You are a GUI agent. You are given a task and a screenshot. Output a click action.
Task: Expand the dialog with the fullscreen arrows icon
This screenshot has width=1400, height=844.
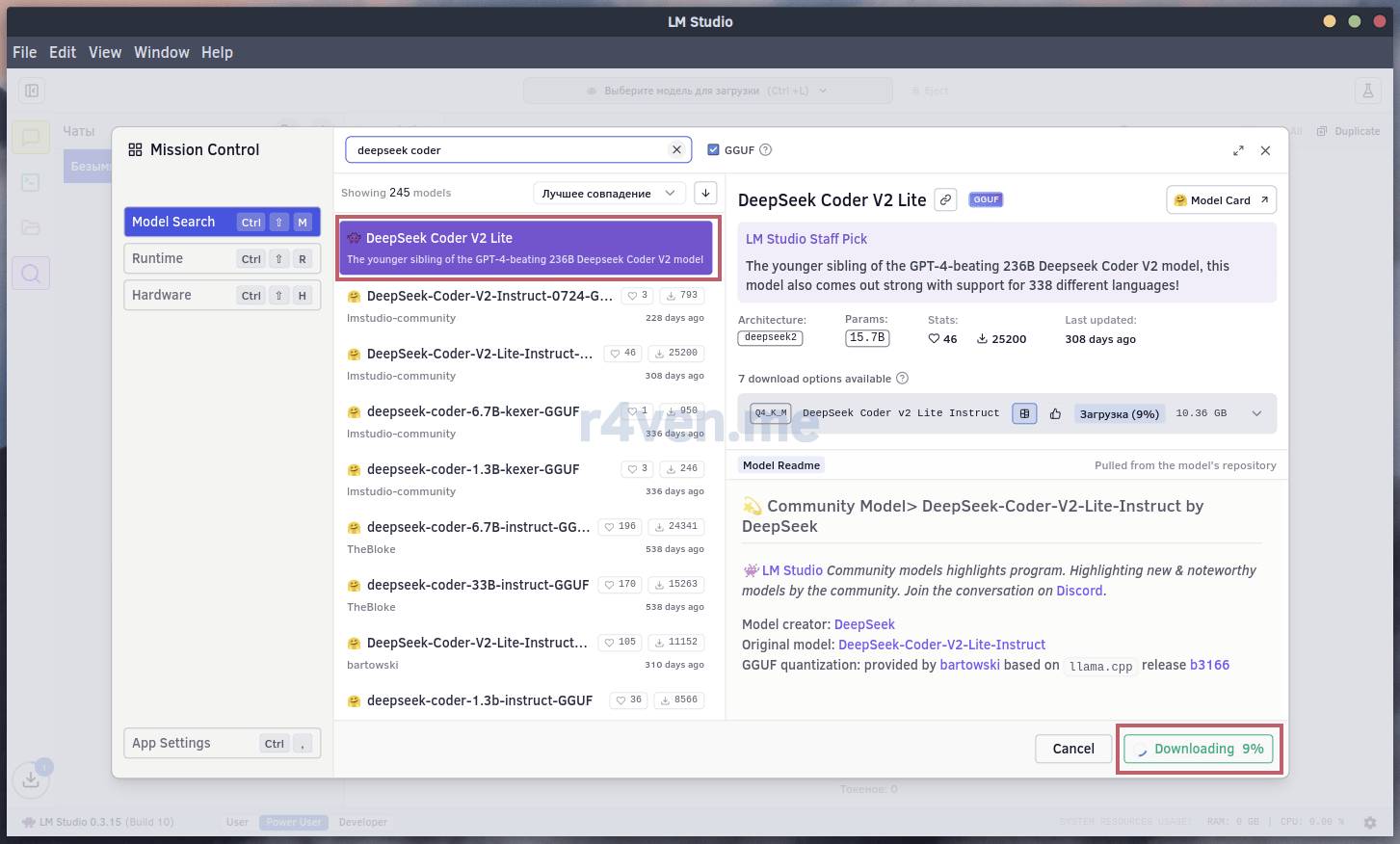[1238, 150]
